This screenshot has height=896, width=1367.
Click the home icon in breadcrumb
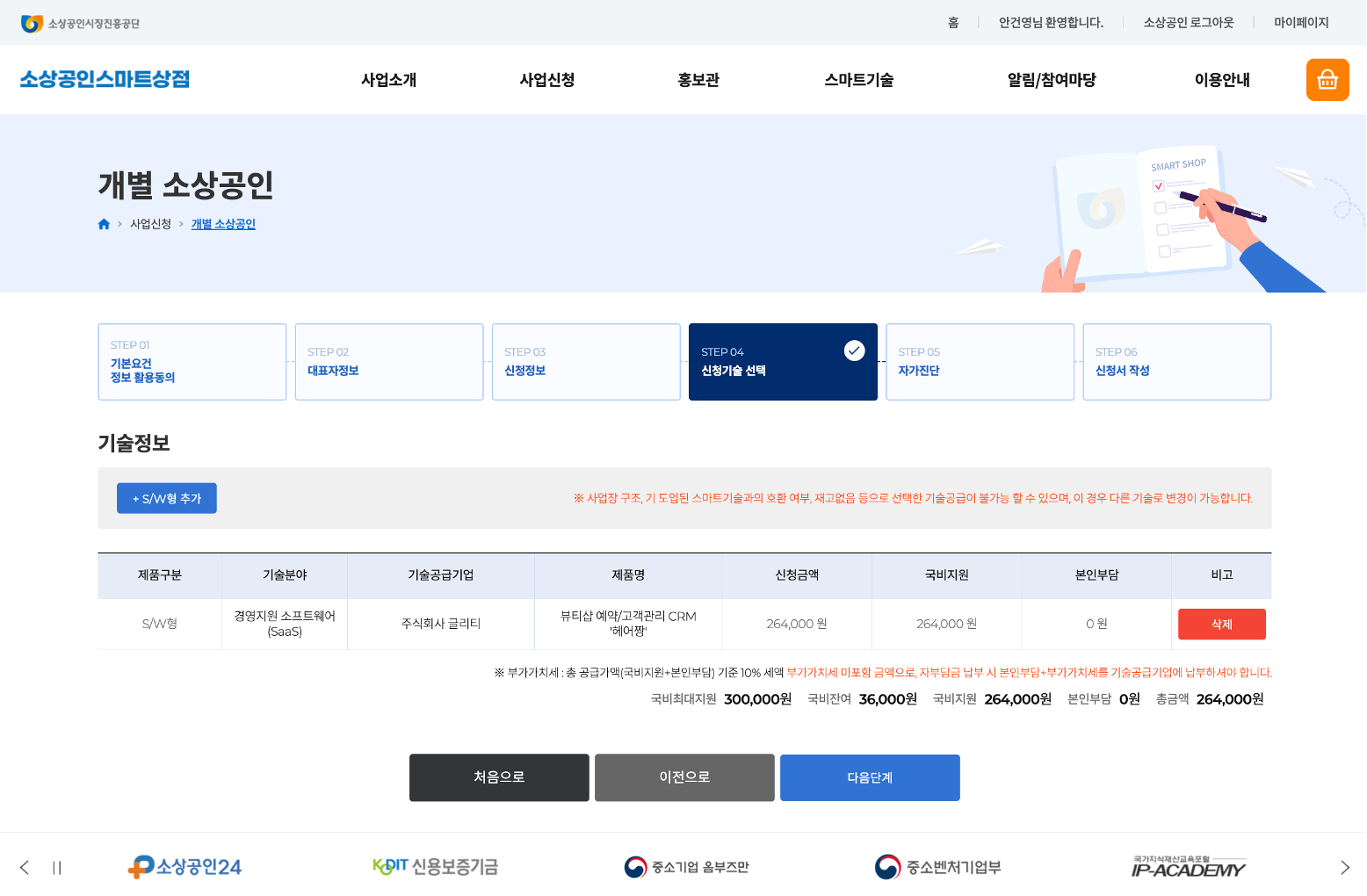coord(104,224)
